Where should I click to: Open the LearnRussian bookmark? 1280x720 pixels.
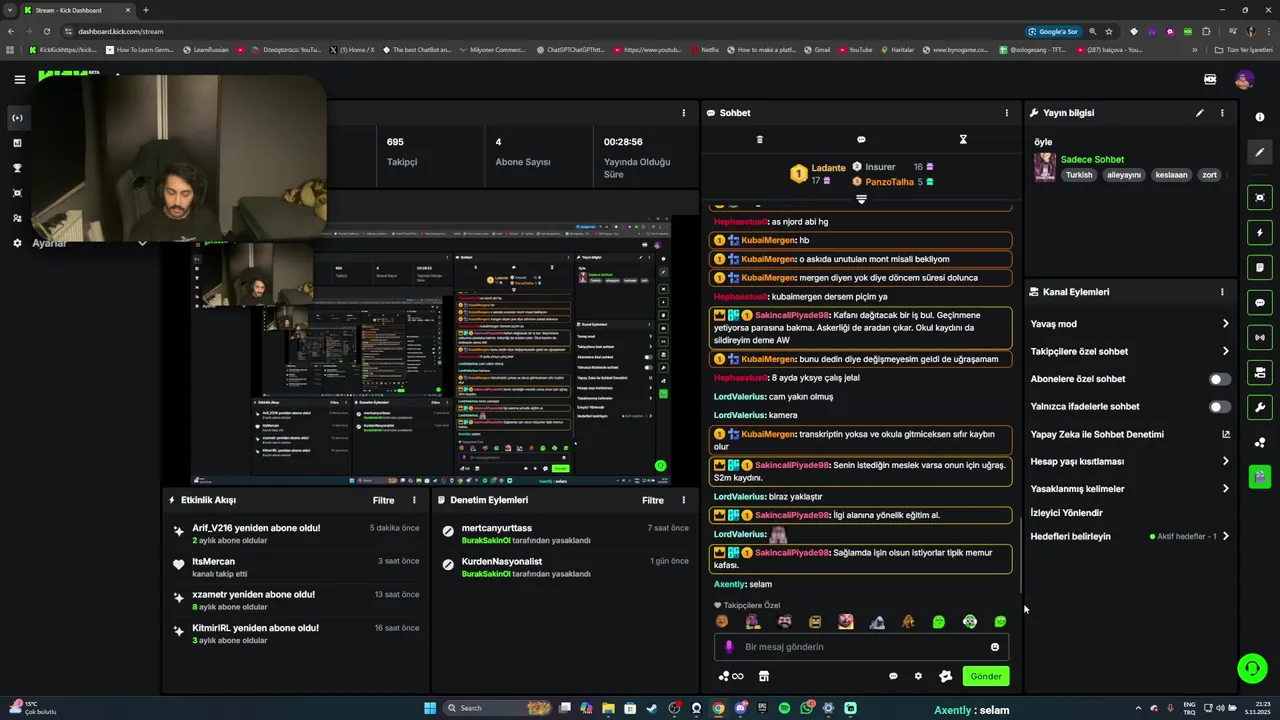[x=205, y=49]
